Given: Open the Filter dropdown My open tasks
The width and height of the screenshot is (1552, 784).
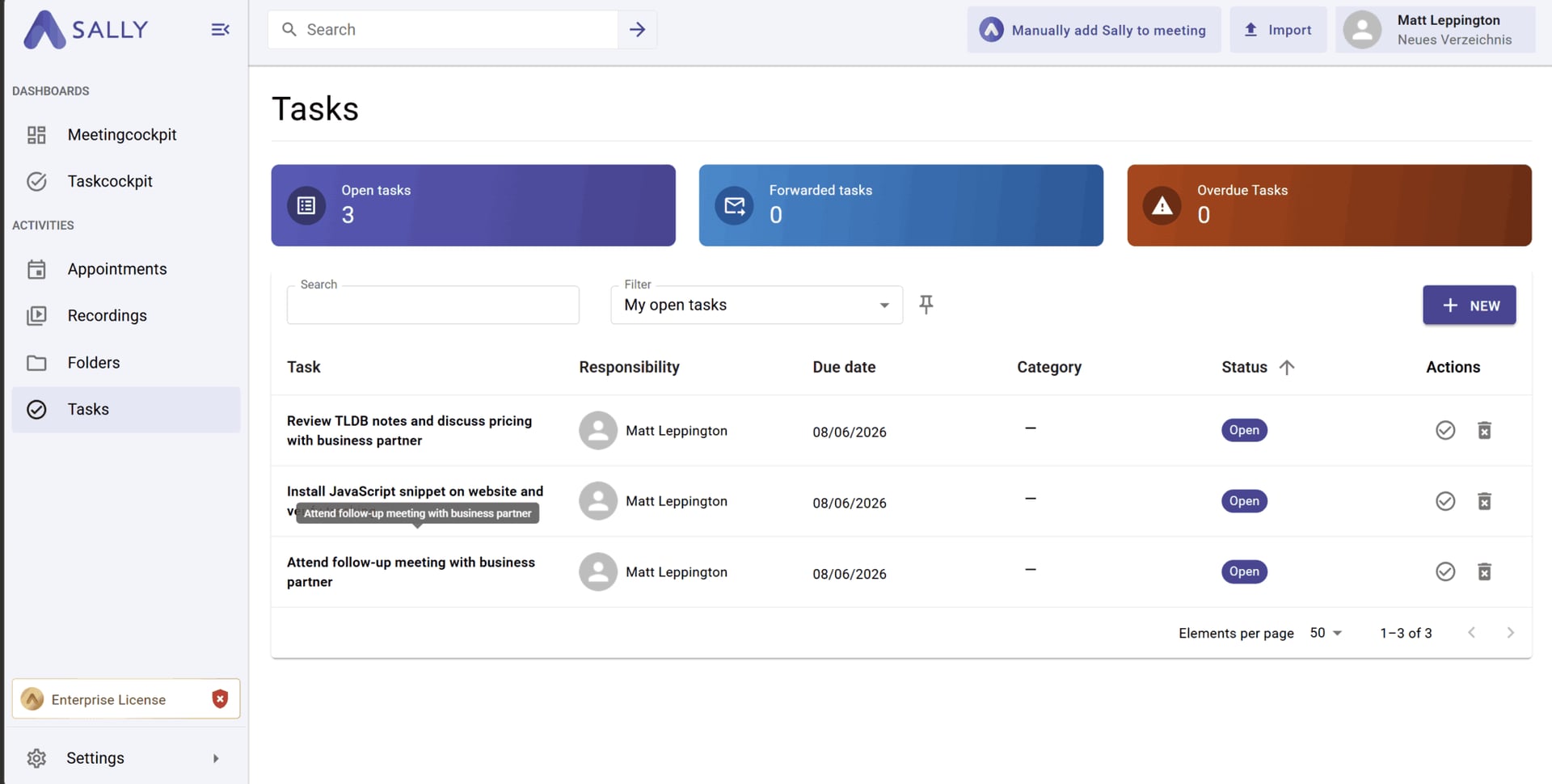Looking at the screenshot, I should 757,305.
